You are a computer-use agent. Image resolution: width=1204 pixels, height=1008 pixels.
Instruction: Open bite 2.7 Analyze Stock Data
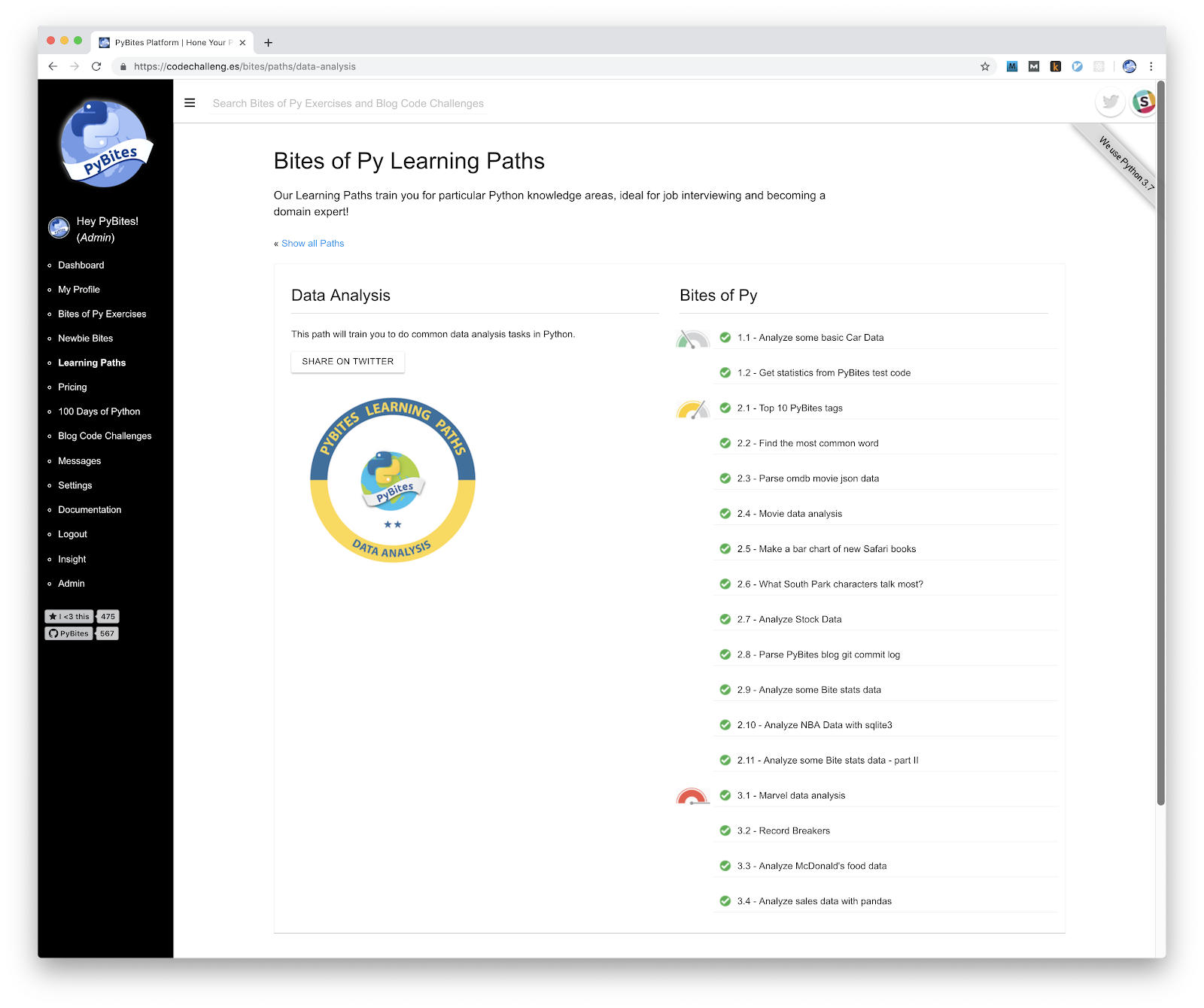point(789,619)
